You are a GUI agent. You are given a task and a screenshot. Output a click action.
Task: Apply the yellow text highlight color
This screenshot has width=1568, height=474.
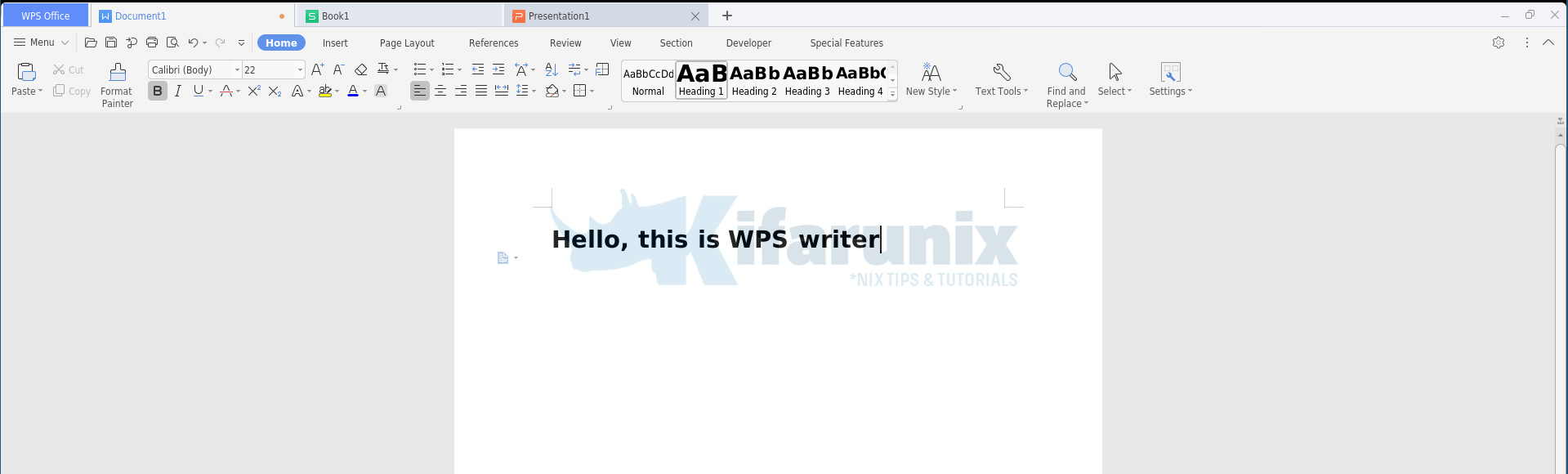(x=325, y=91)
